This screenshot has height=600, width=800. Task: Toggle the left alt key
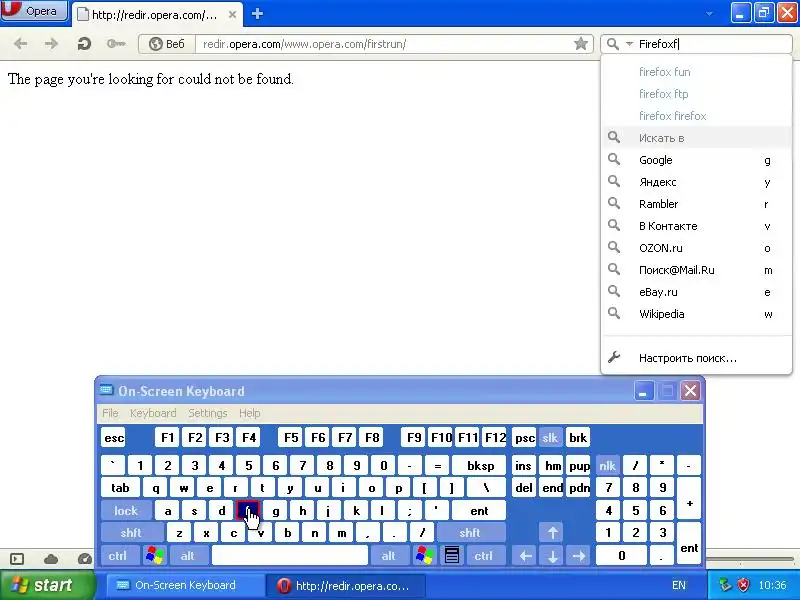[188, 555]
